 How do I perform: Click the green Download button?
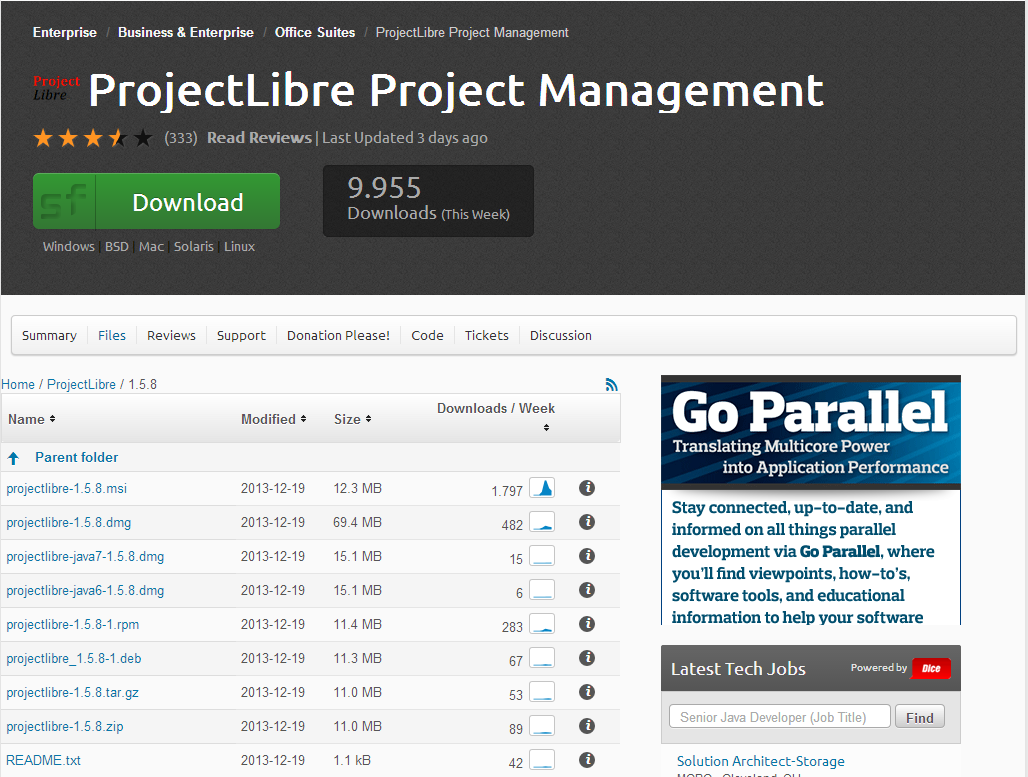coord(156,201)
